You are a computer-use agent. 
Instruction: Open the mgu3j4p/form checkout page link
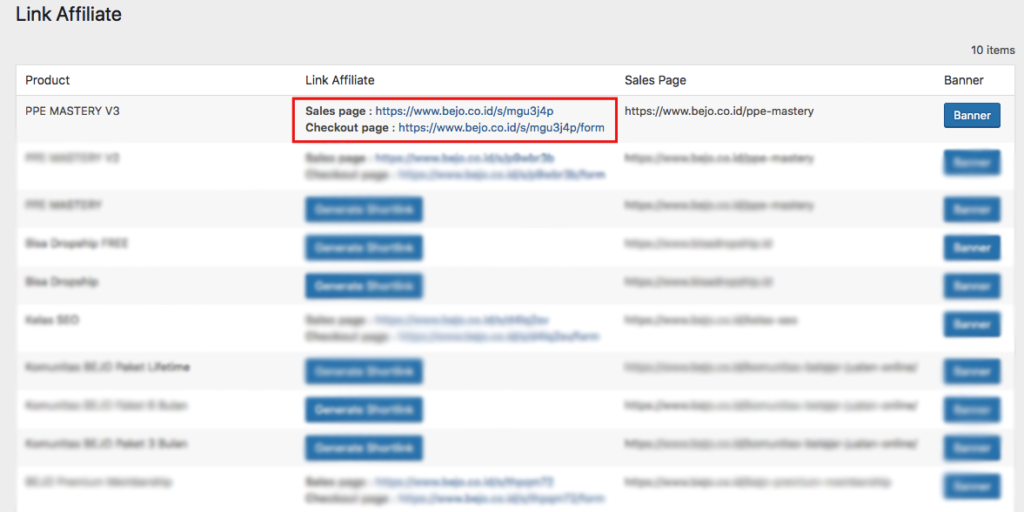click(x=501, y=128)
